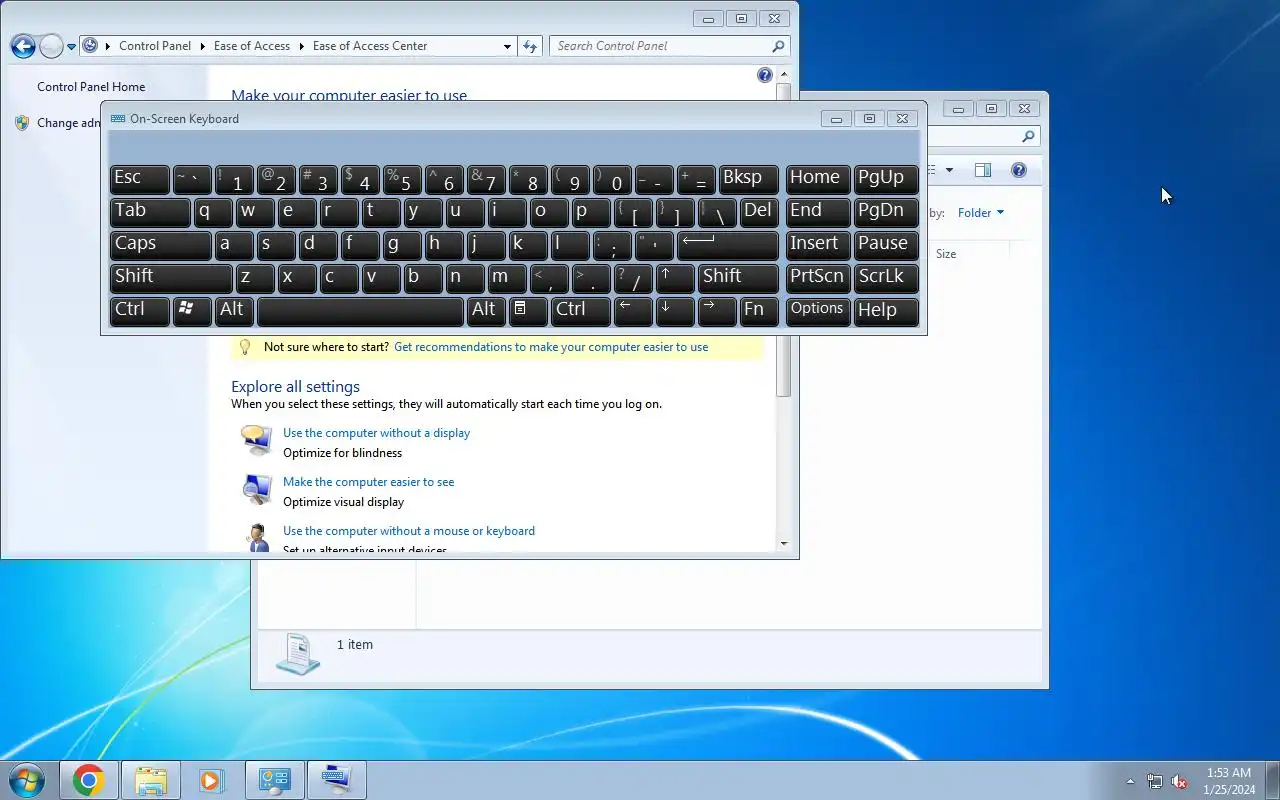Click the number 5 key
Screen dimensions: 1280x800
pyautogui.click(x=402, y=179)
